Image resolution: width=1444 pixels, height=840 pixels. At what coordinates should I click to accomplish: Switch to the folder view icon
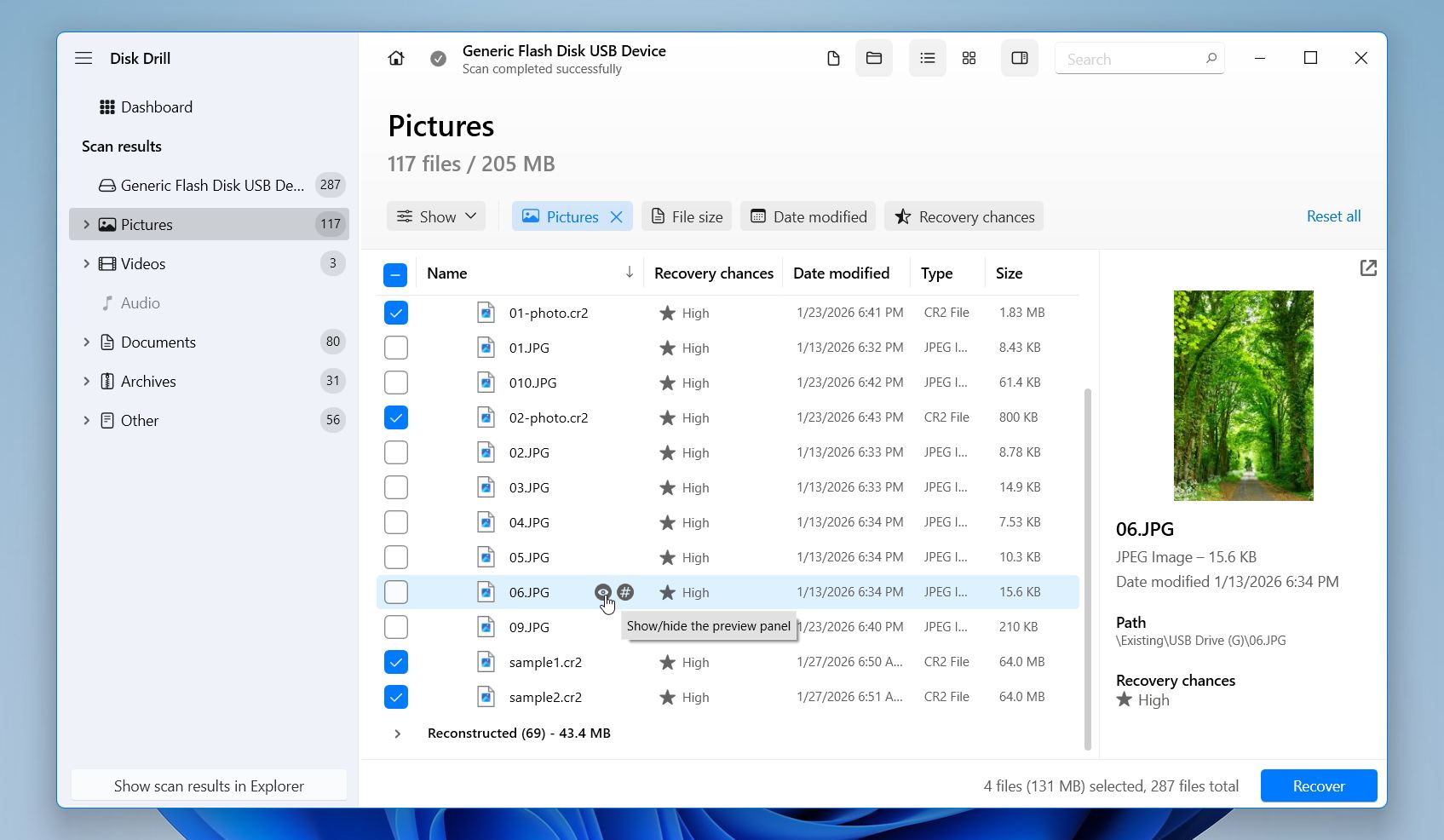[874, 59]
